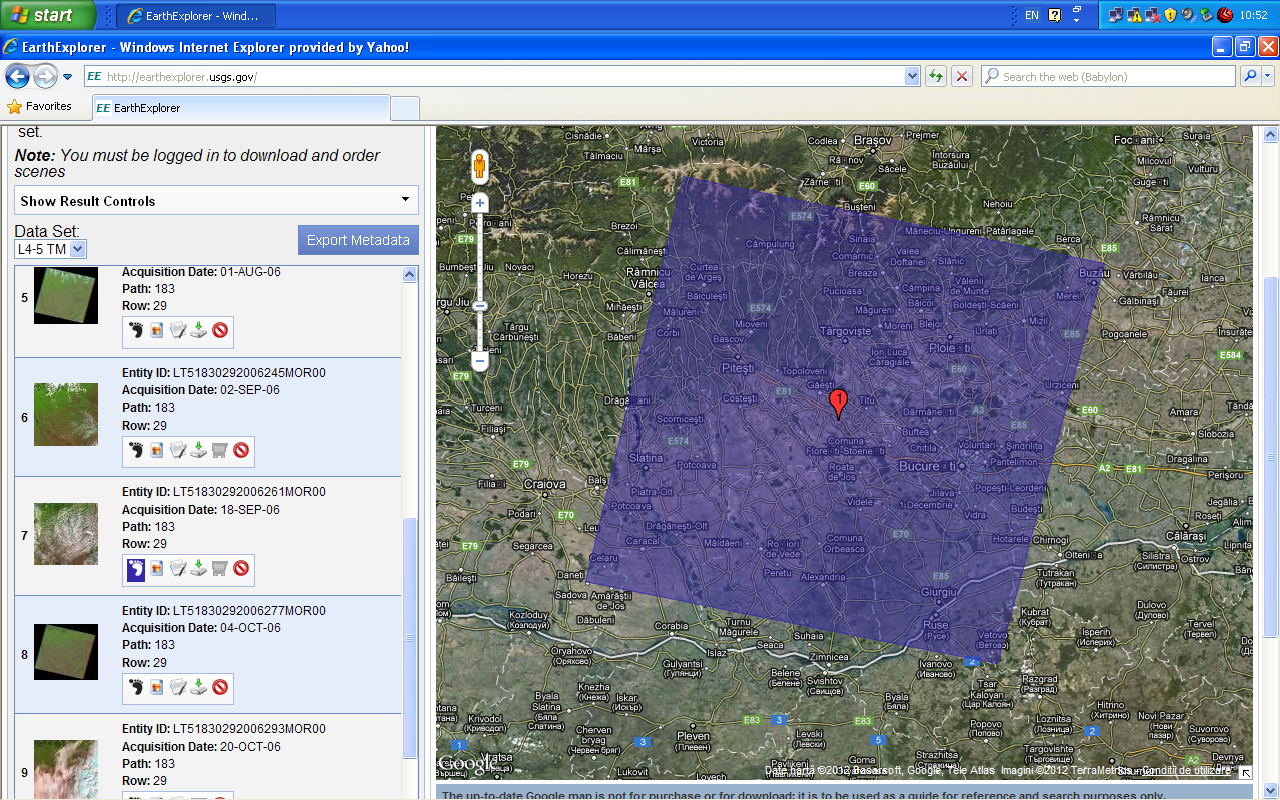The height and width of the screenshot is (800, 1280).
Task: Refresh the page
Action: 936,76
